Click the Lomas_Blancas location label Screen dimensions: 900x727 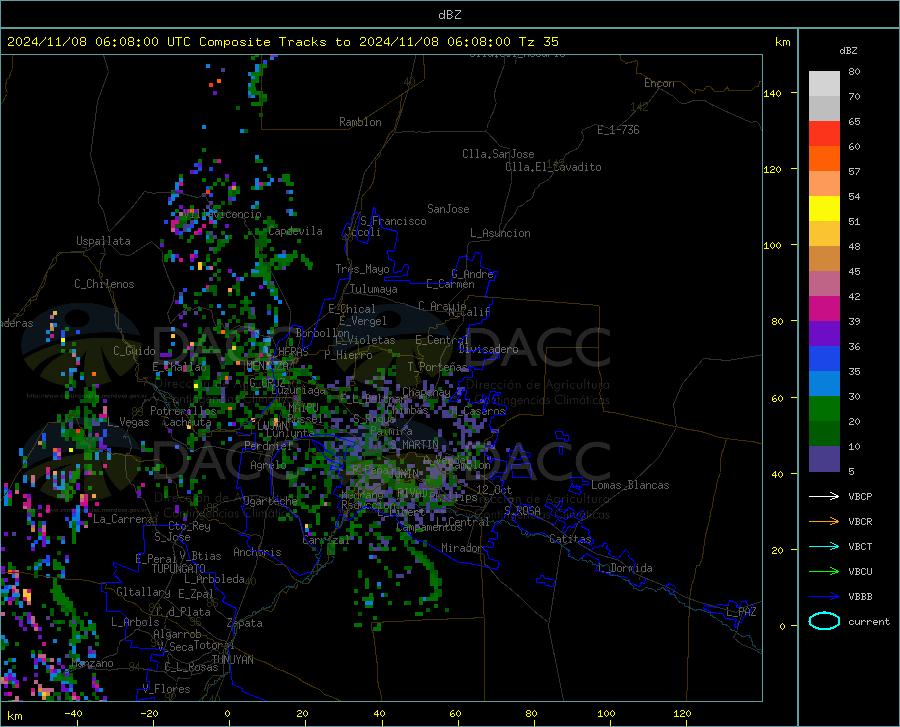point(630,485)
